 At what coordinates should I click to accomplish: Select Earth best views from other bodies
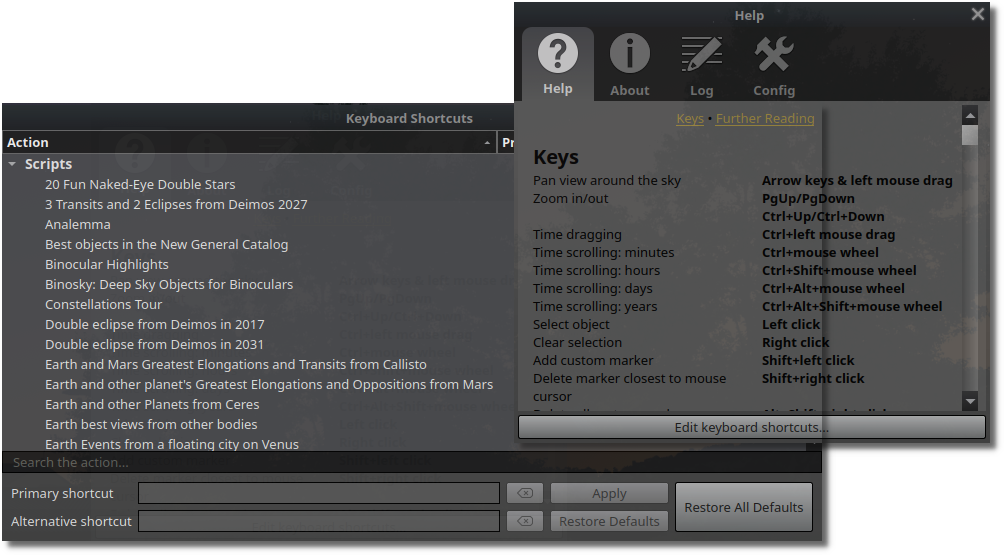pyautogui.click(x=151, y=424)
